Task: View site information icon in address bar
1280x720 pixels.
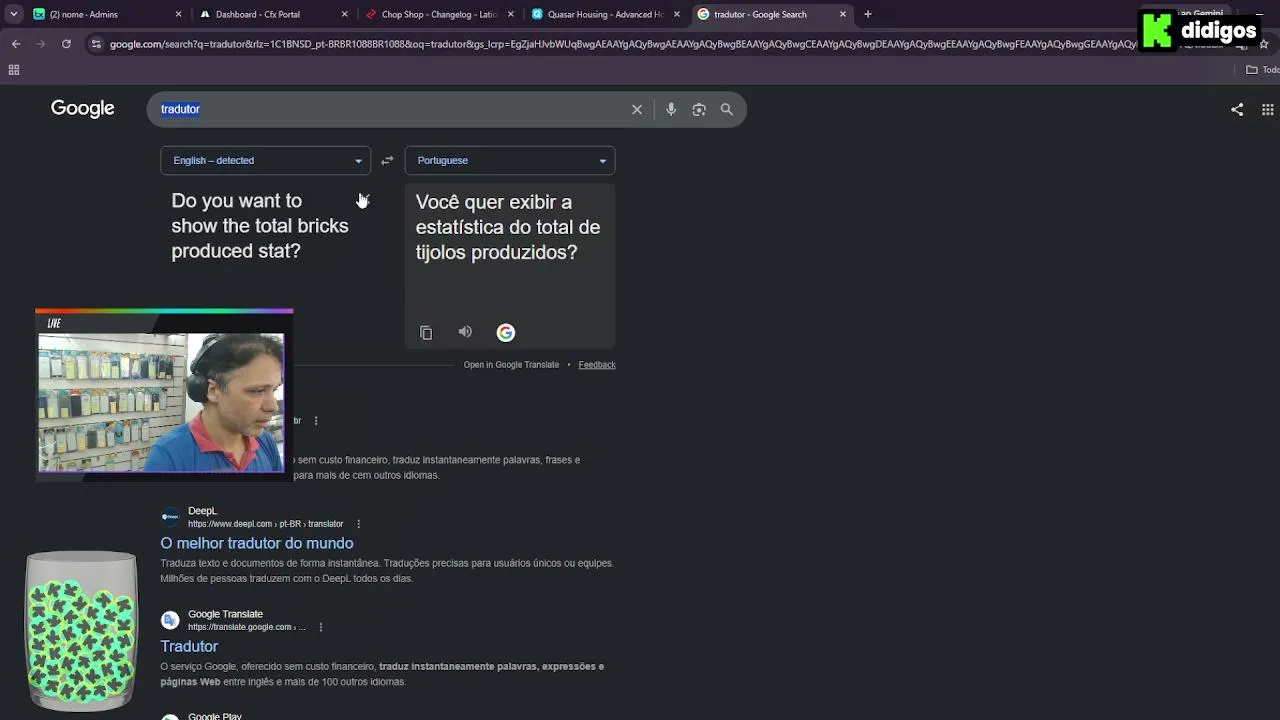Action: pos(96,44)
